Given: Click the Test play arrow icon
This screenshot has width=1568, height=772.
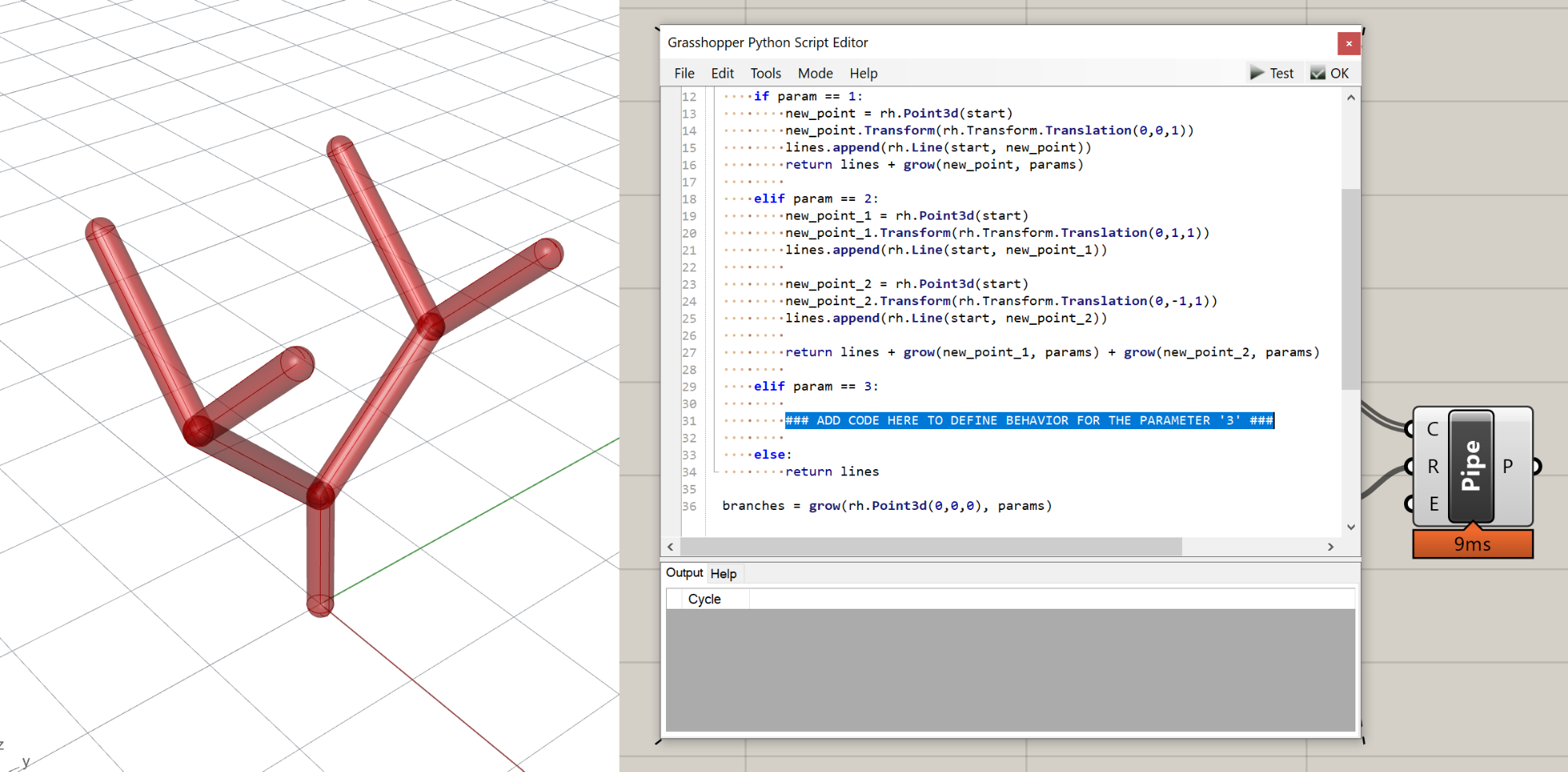Looking at the screenshot, I should point(1257,73).
